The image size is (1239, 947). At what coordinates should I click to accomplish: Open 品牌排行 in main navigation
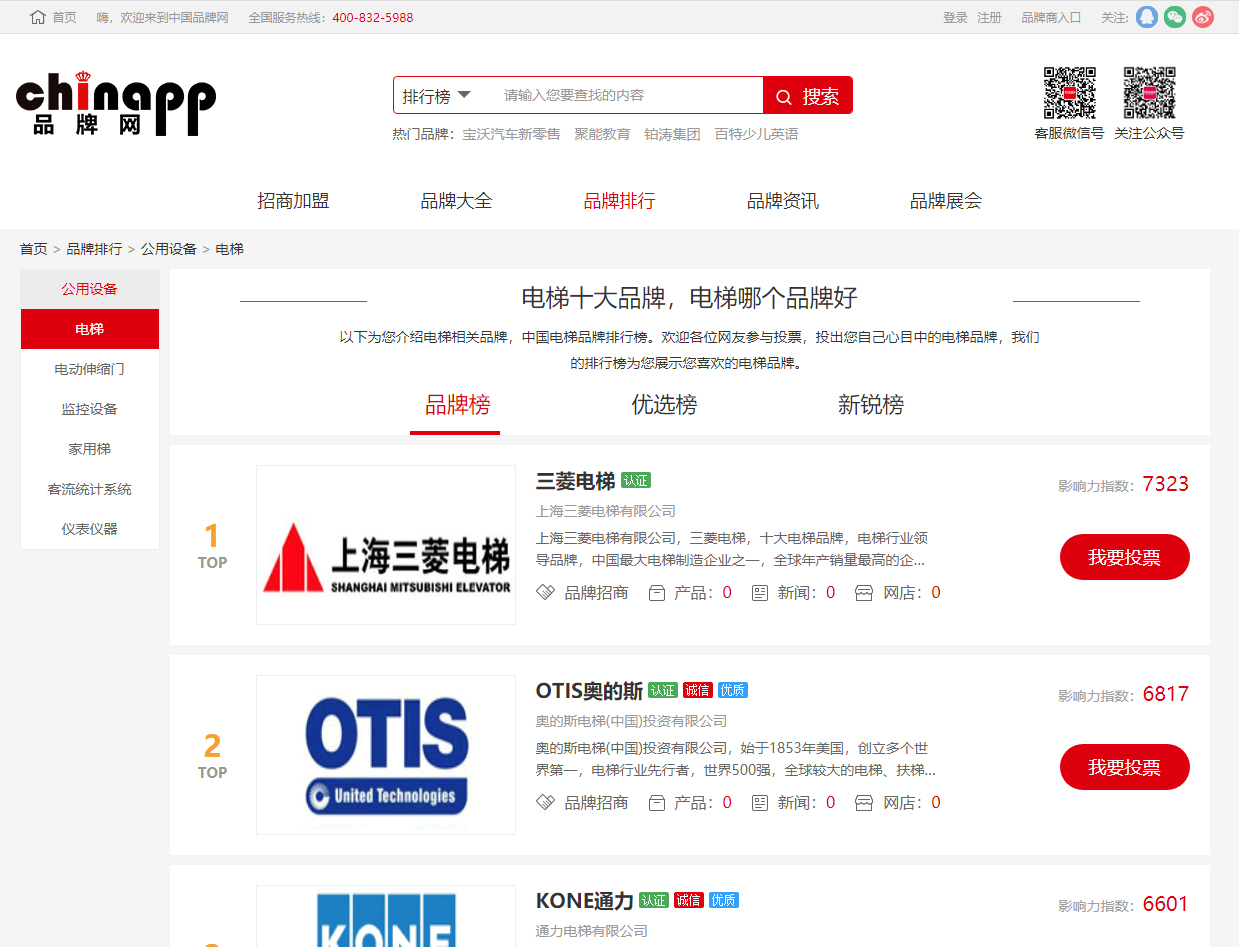coord(620,201)
